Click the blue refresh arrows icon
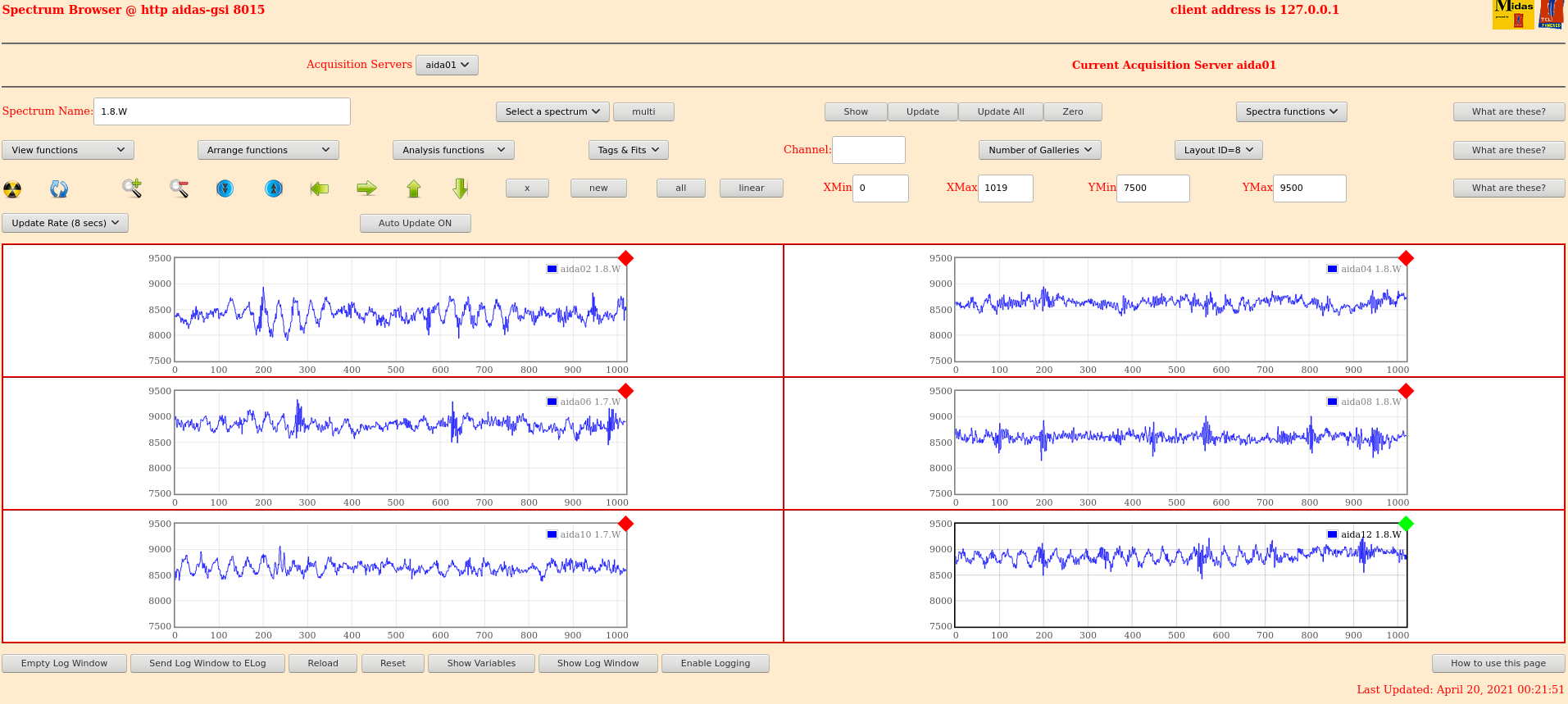The height and width of the screenshot is (704, 1568). click(x=59, y=189)
